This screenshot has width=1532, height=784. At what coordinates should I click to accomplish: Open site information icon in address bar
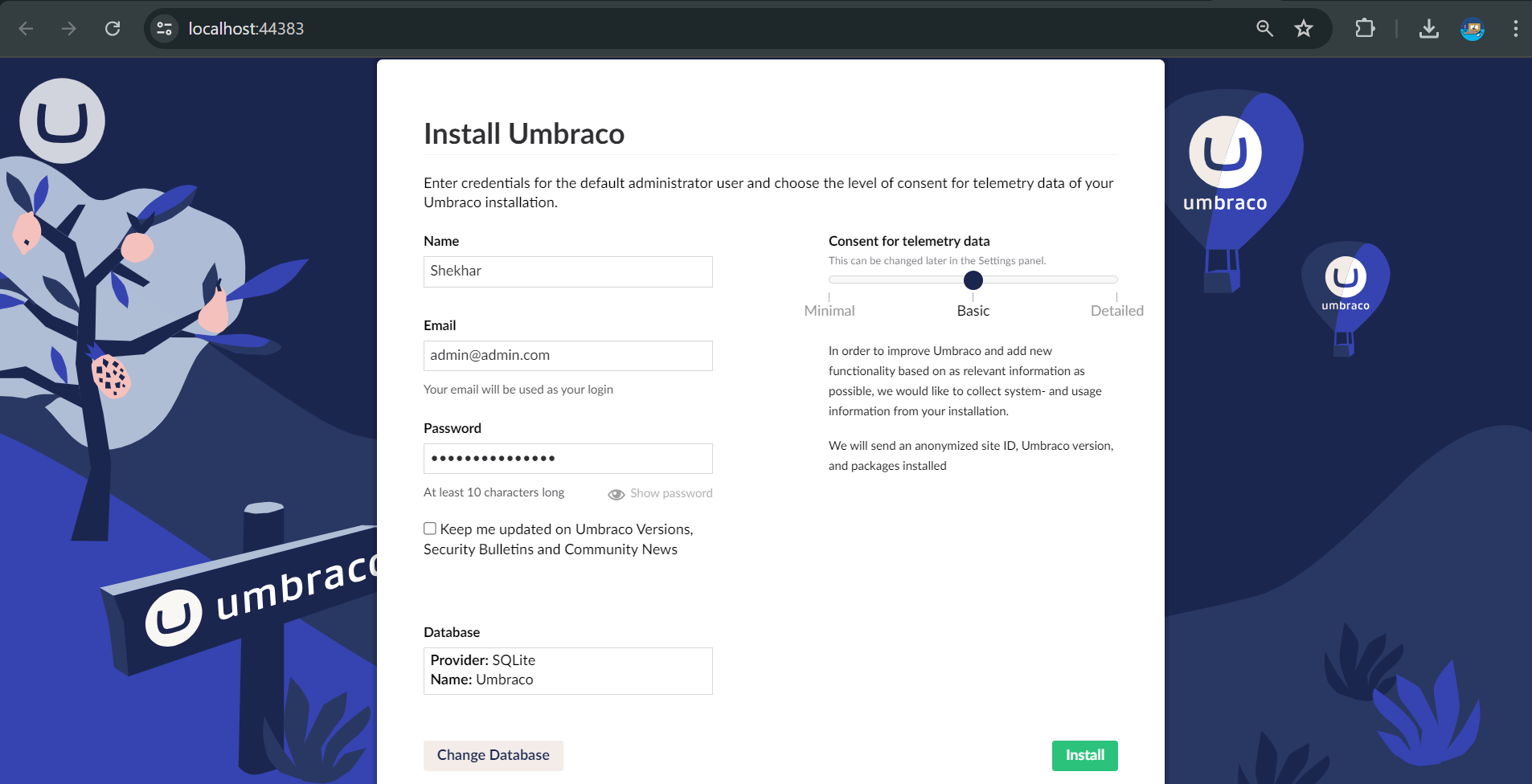165,28
